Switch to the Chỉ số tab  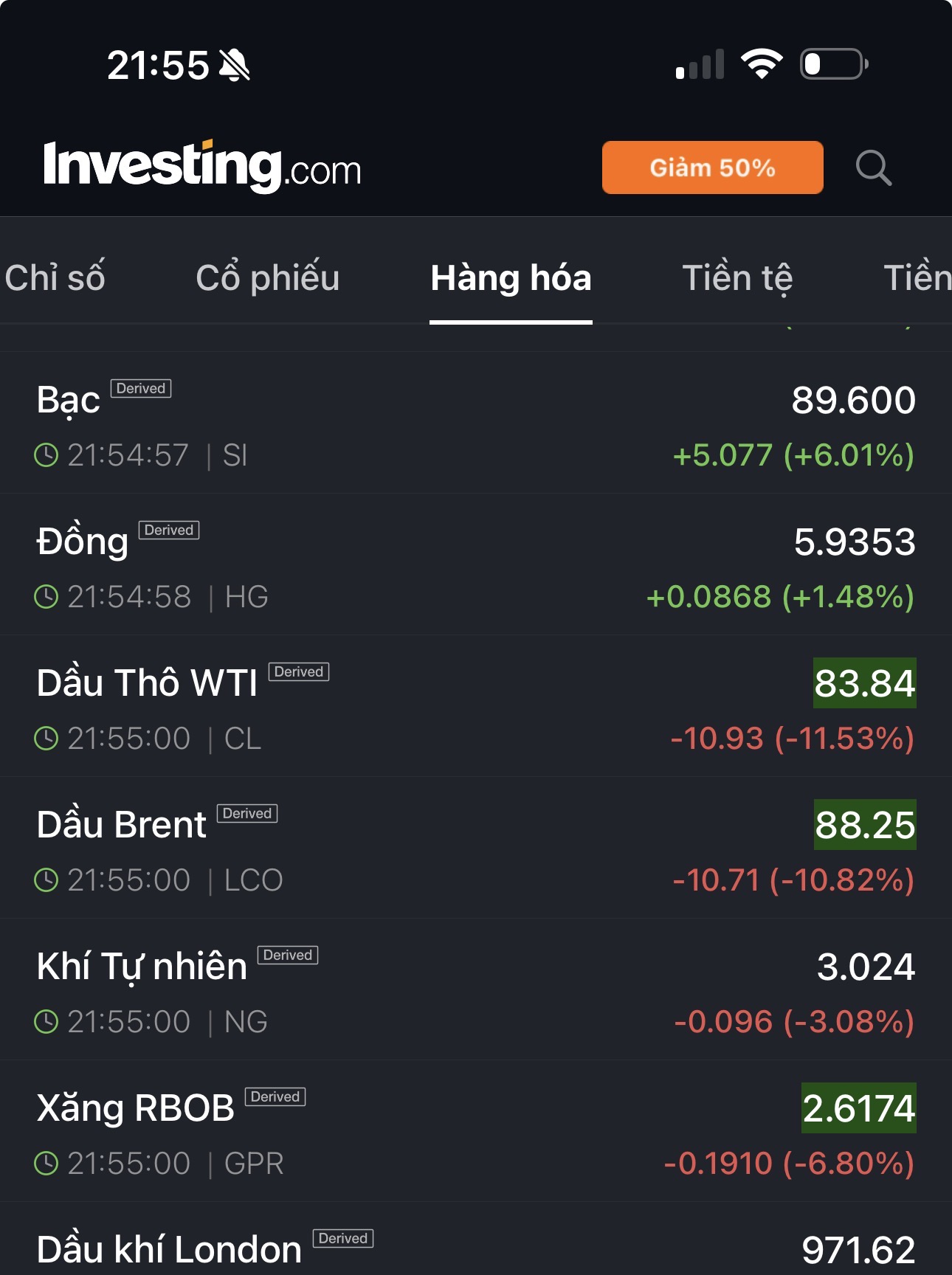(x=55, y=278)
